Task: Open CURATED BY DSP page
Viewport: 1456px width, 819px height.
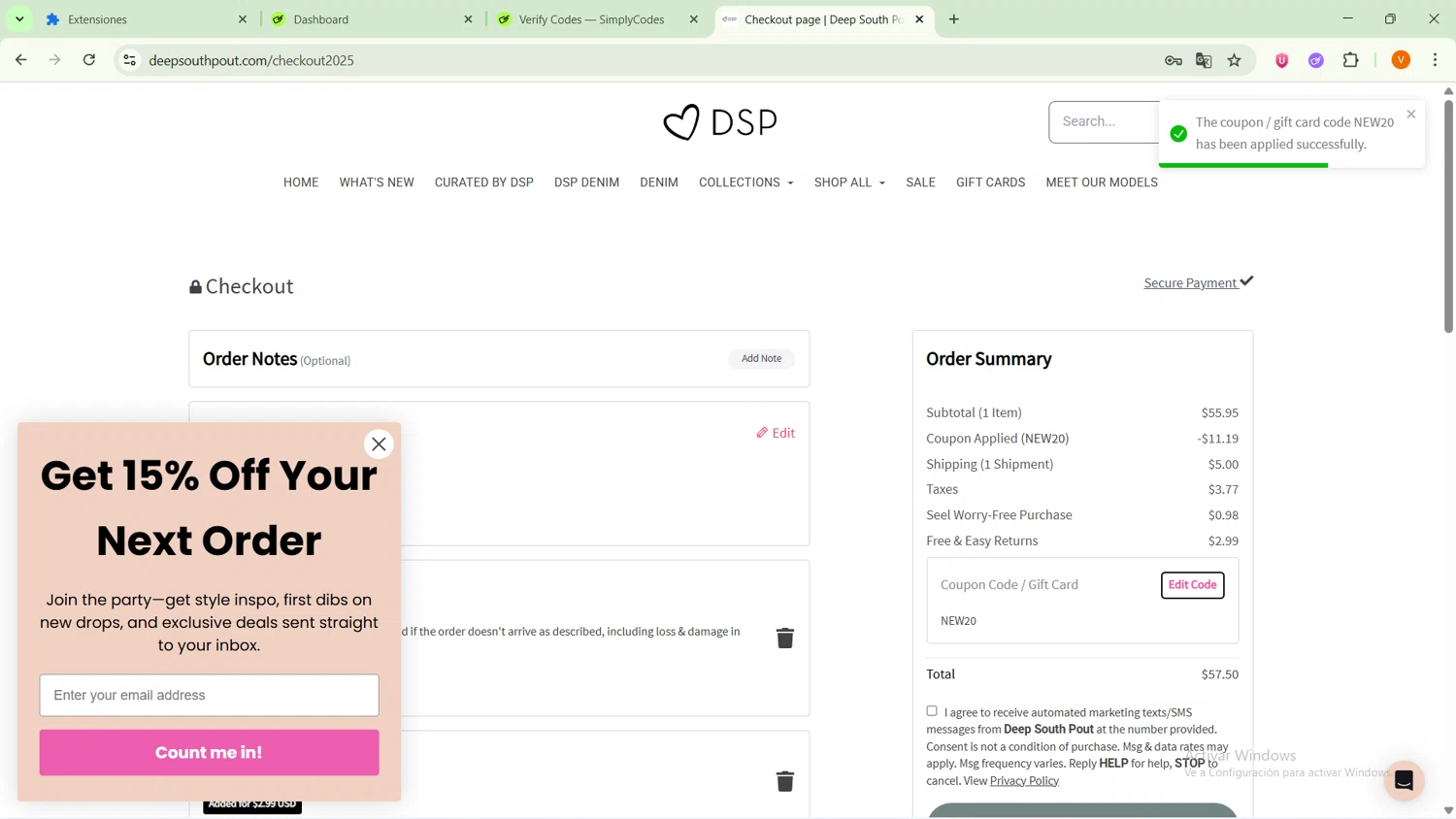Action: tap(484, 182)
